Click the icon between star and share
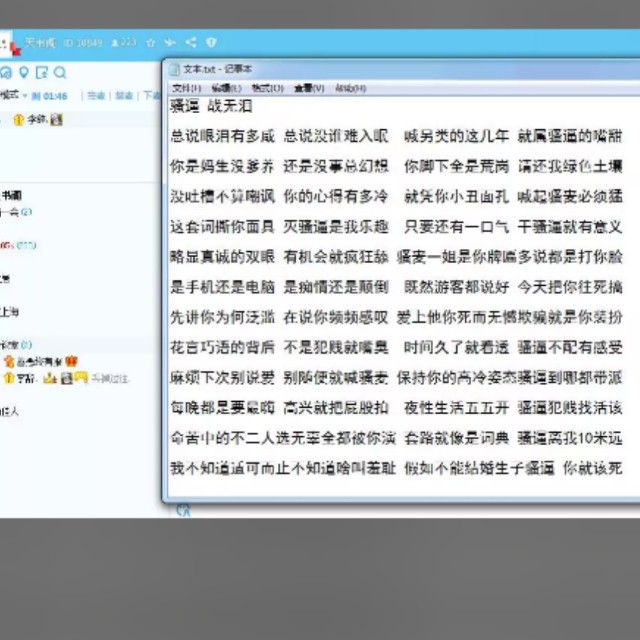The width and height of the screenshot is (640, 640). pyautogui.click(x=170, y=43)
